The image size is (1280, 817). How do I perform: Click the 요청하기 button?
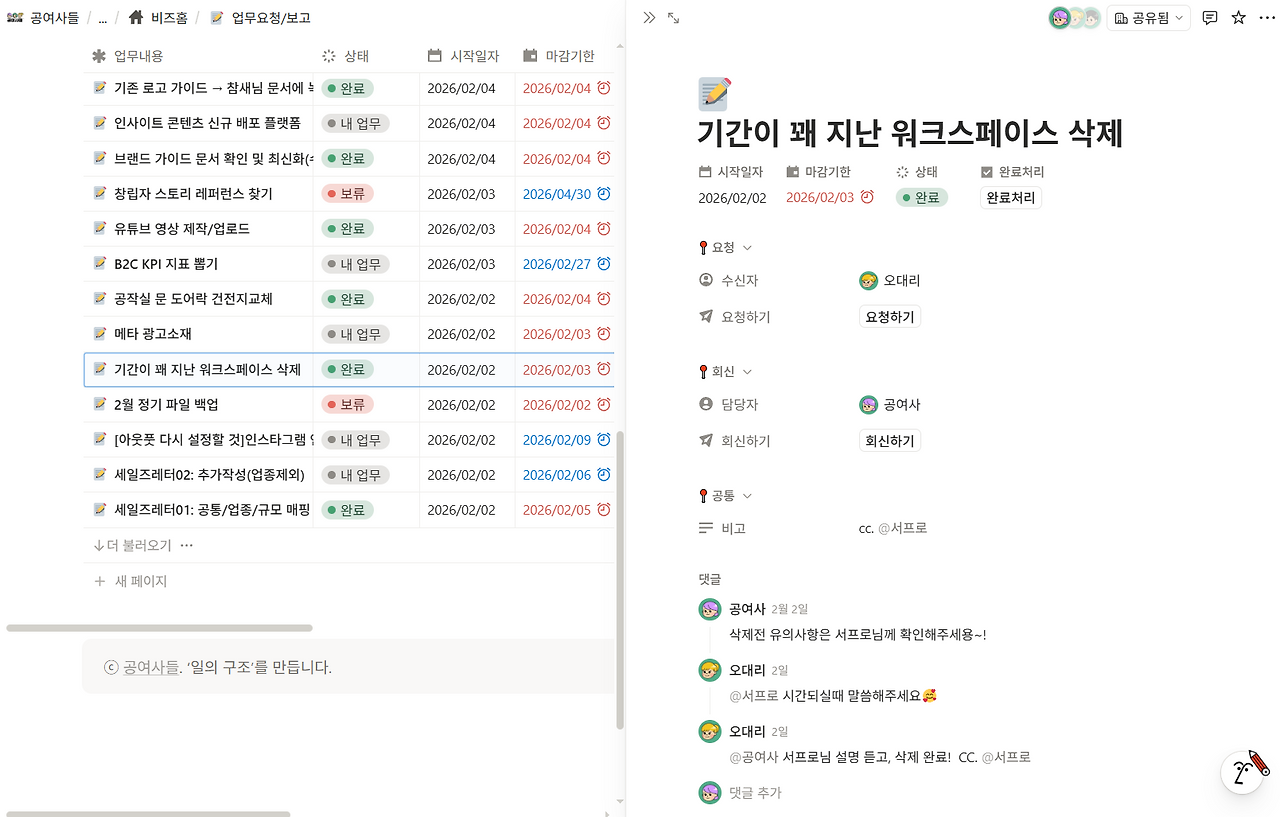click(x=889, y=316)
